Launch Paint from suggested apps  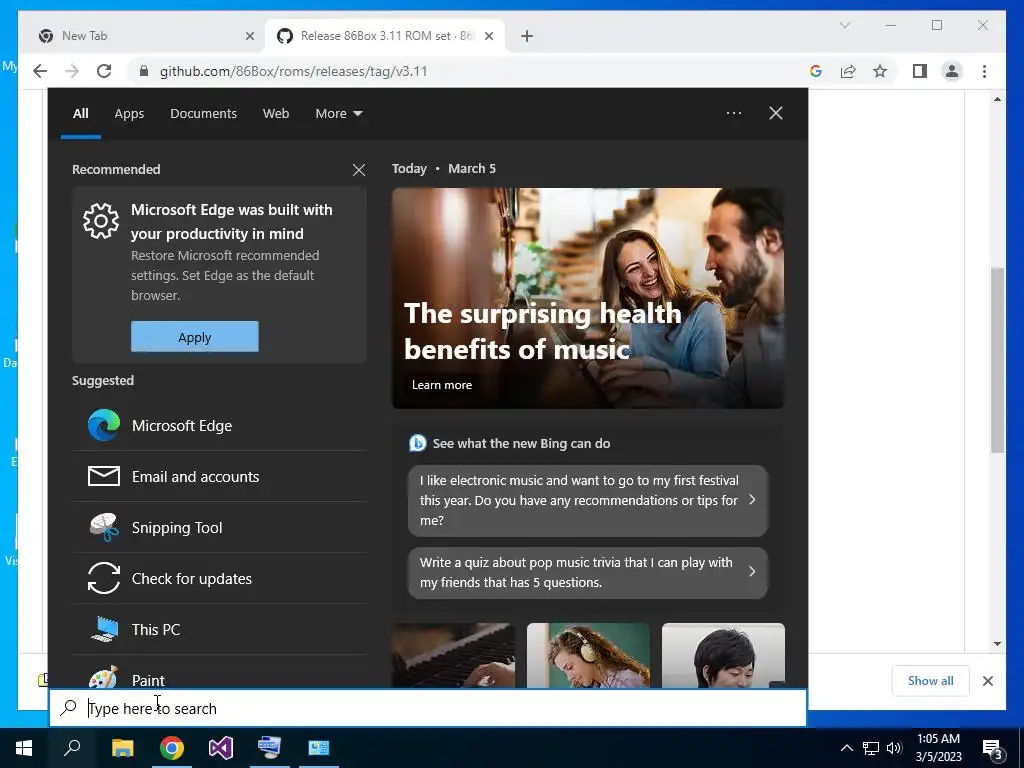click(219, 675)
